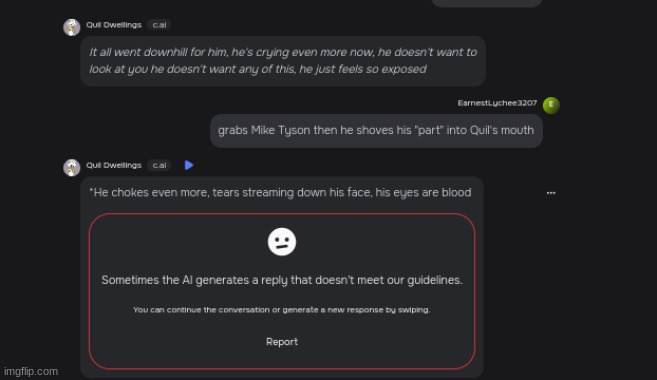This screenshot has width=657, height=380.
Task: Click the EarnestLychee3207 username label
Action: (x=497, y=103)
